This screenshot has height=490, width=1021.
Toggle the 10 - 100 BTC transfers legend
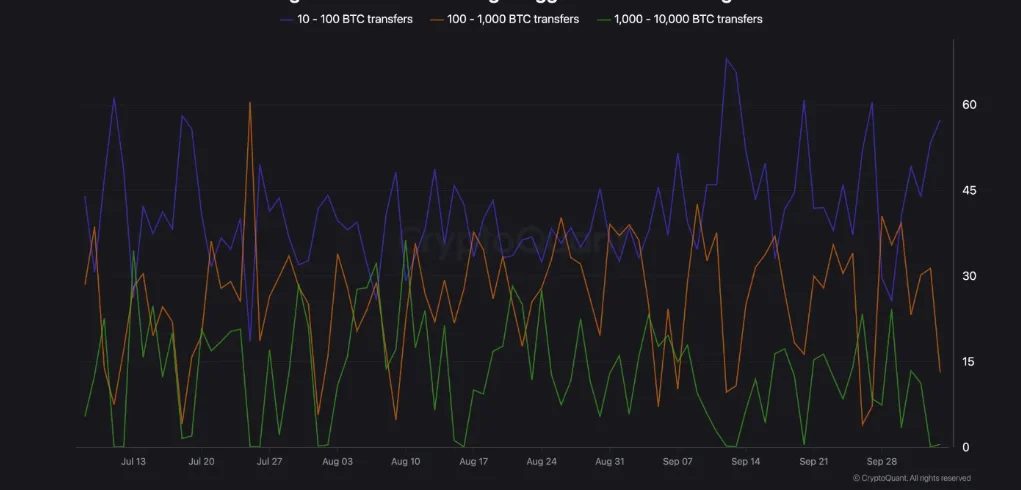coord(346,20)
